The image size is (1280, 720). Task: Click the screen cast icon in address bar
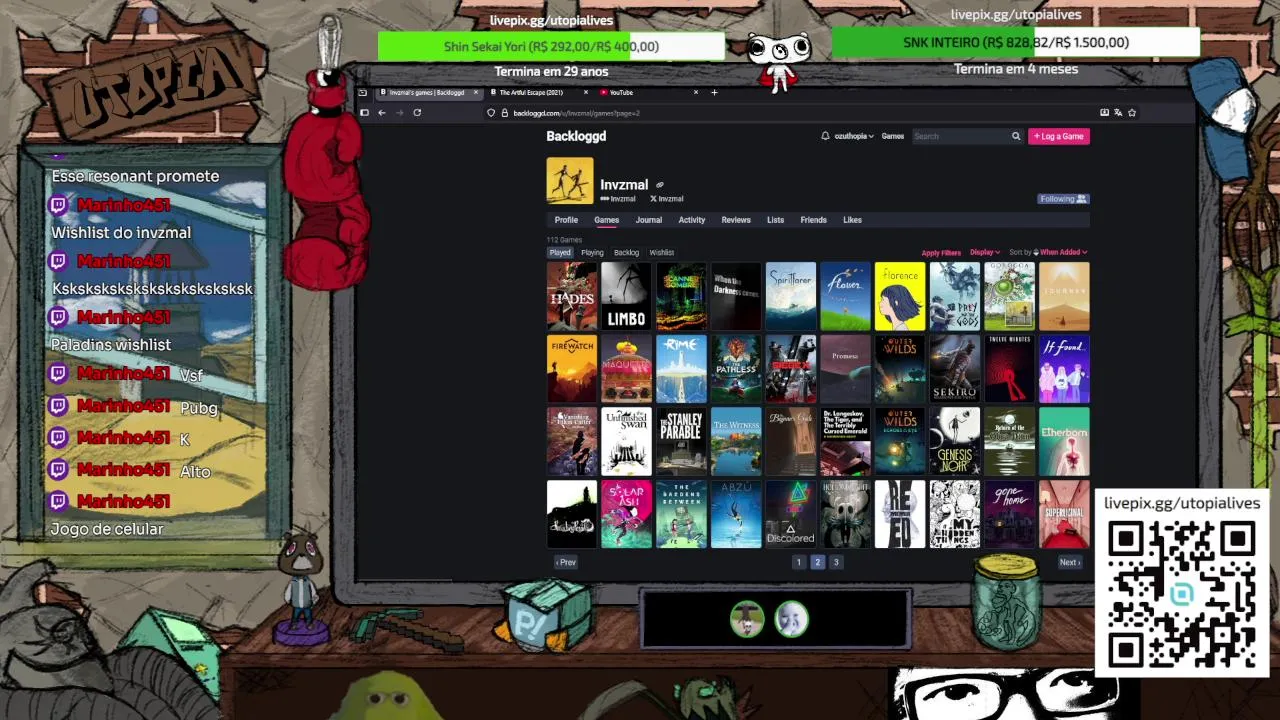(1104, 113)
